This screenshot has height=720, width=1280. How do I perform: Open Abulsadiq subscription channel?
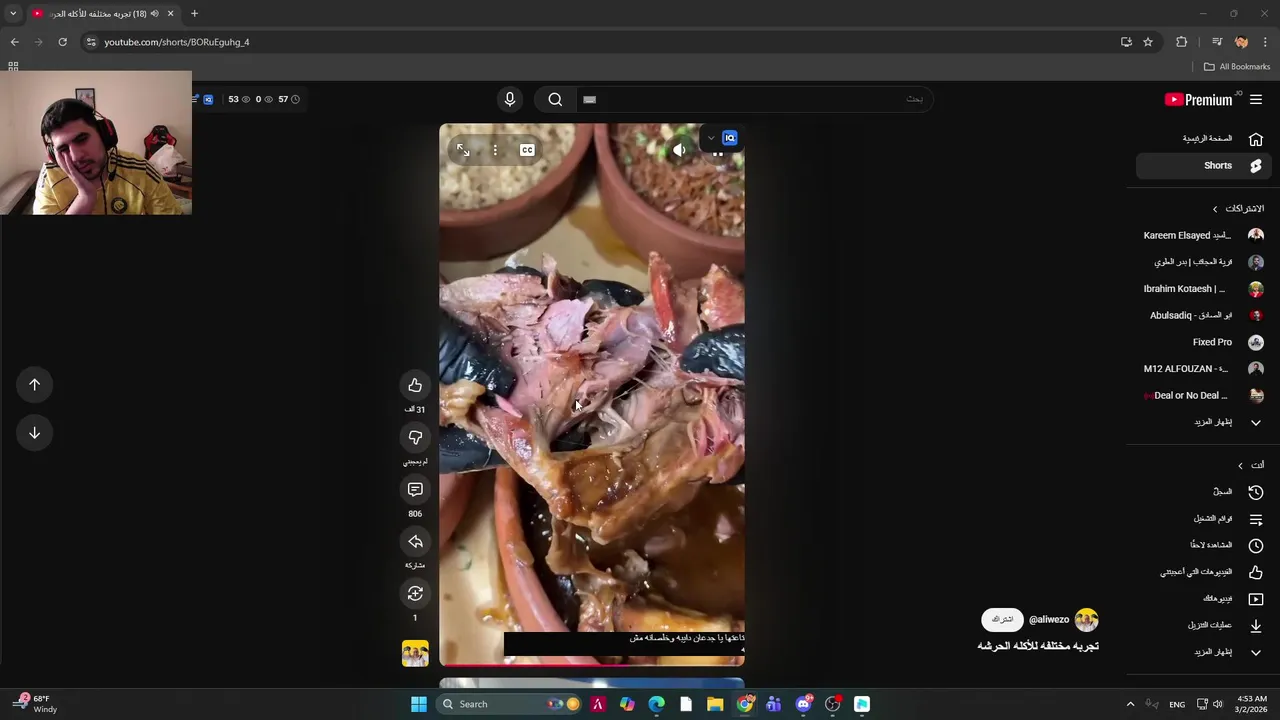pos(1203,315)
